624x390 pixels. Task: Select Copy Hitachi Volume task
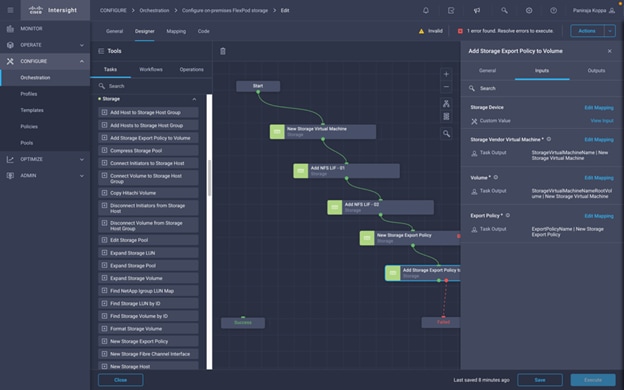tap(148, 193)
